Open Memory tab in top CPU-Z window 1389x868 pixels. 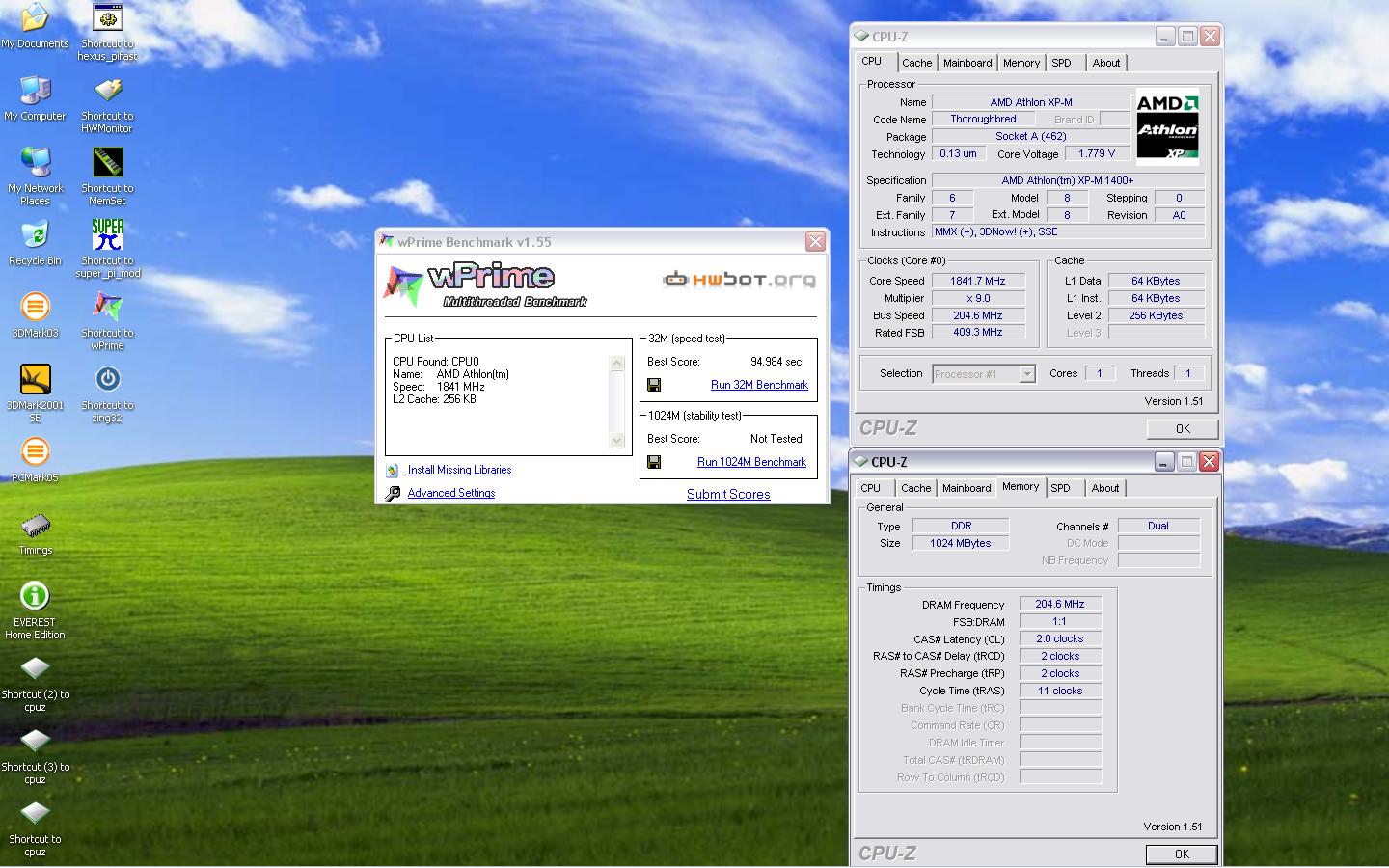click(x=1021, y=63)
